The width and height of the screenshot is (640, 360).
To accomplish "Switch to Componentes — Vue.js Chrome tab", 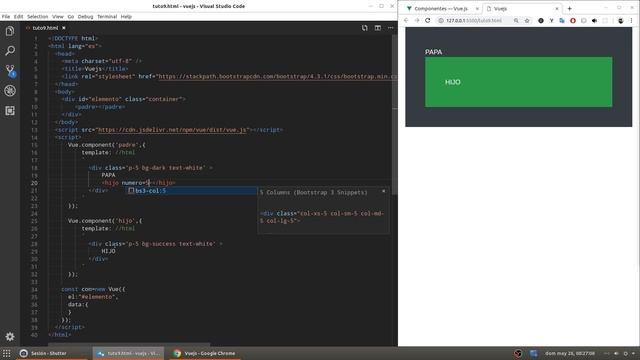I will pos(441,9).
